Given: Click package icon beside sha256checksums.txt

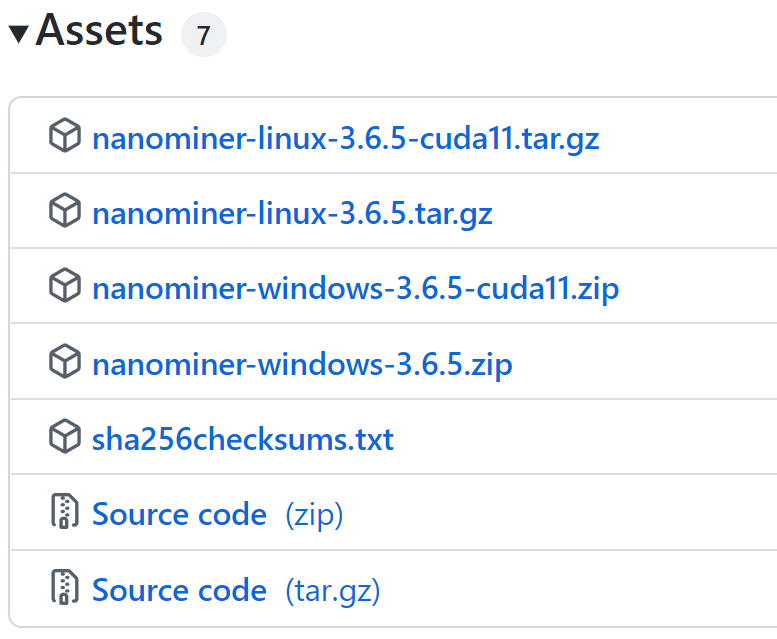Looking at the screenshot, I should [x=65, y=437].
